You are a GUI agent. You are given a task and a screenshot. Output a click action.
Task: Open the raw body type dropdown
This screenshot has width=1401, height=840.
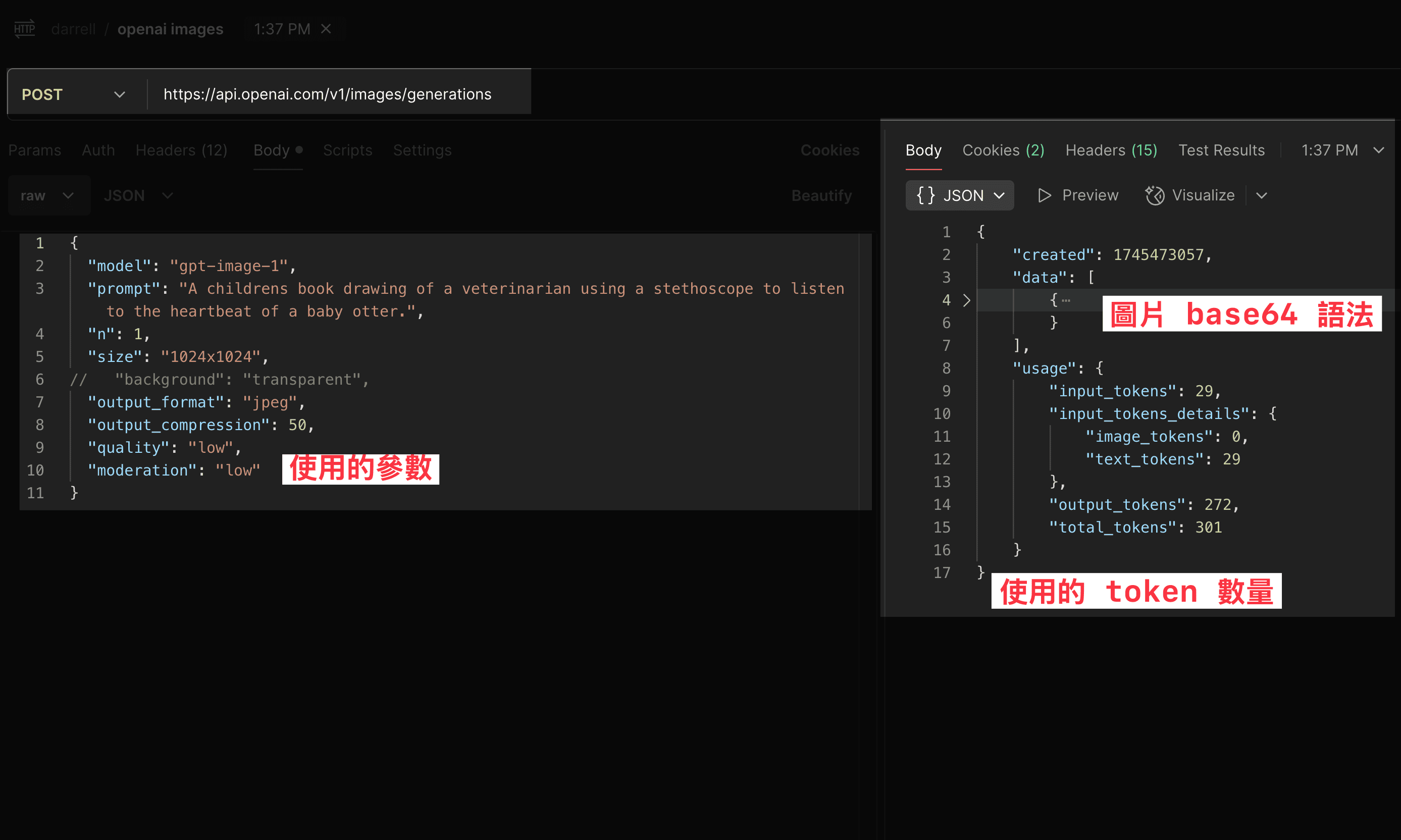pyautogui.click(x=68, y=195)
